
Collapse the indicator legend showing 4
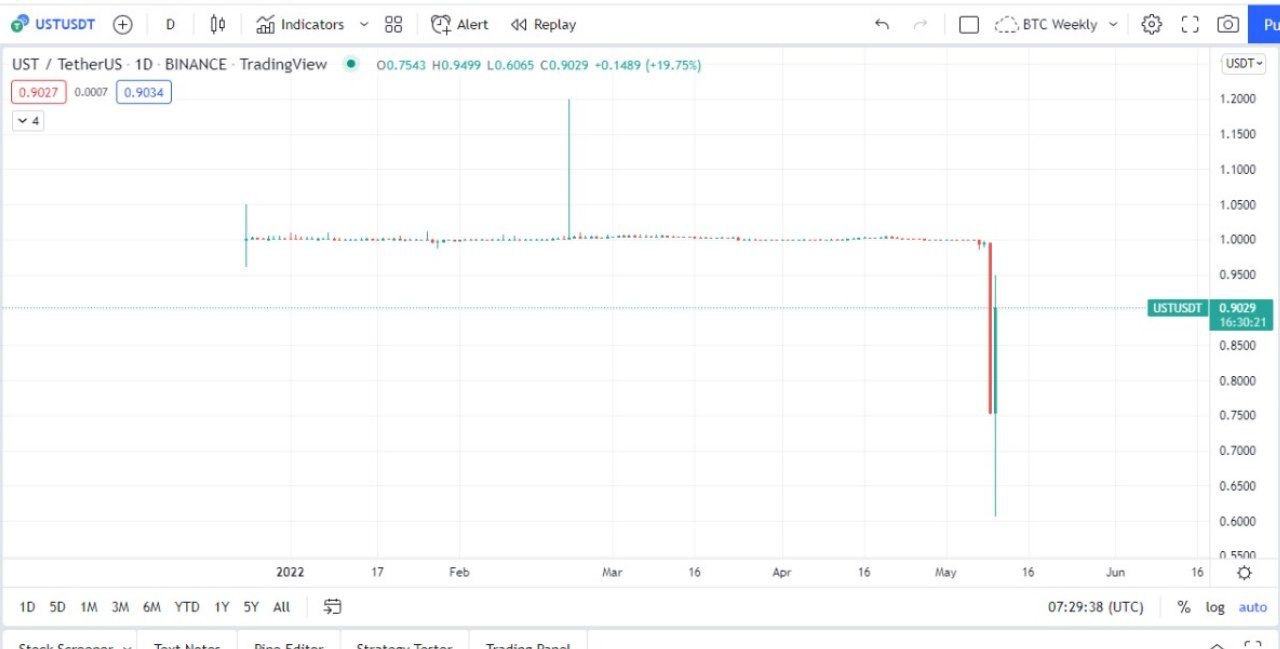point(28,121)
